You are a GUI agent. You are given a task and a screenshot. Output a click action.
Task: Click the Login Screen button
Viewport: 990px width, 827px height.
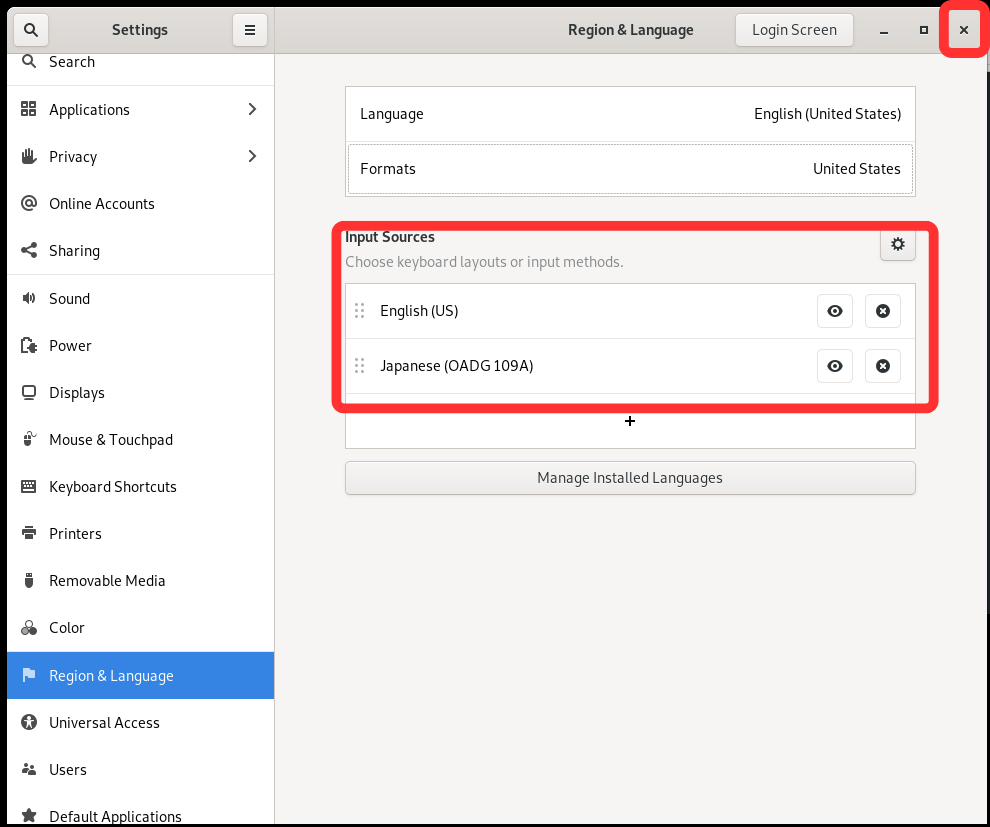point(794,30)
